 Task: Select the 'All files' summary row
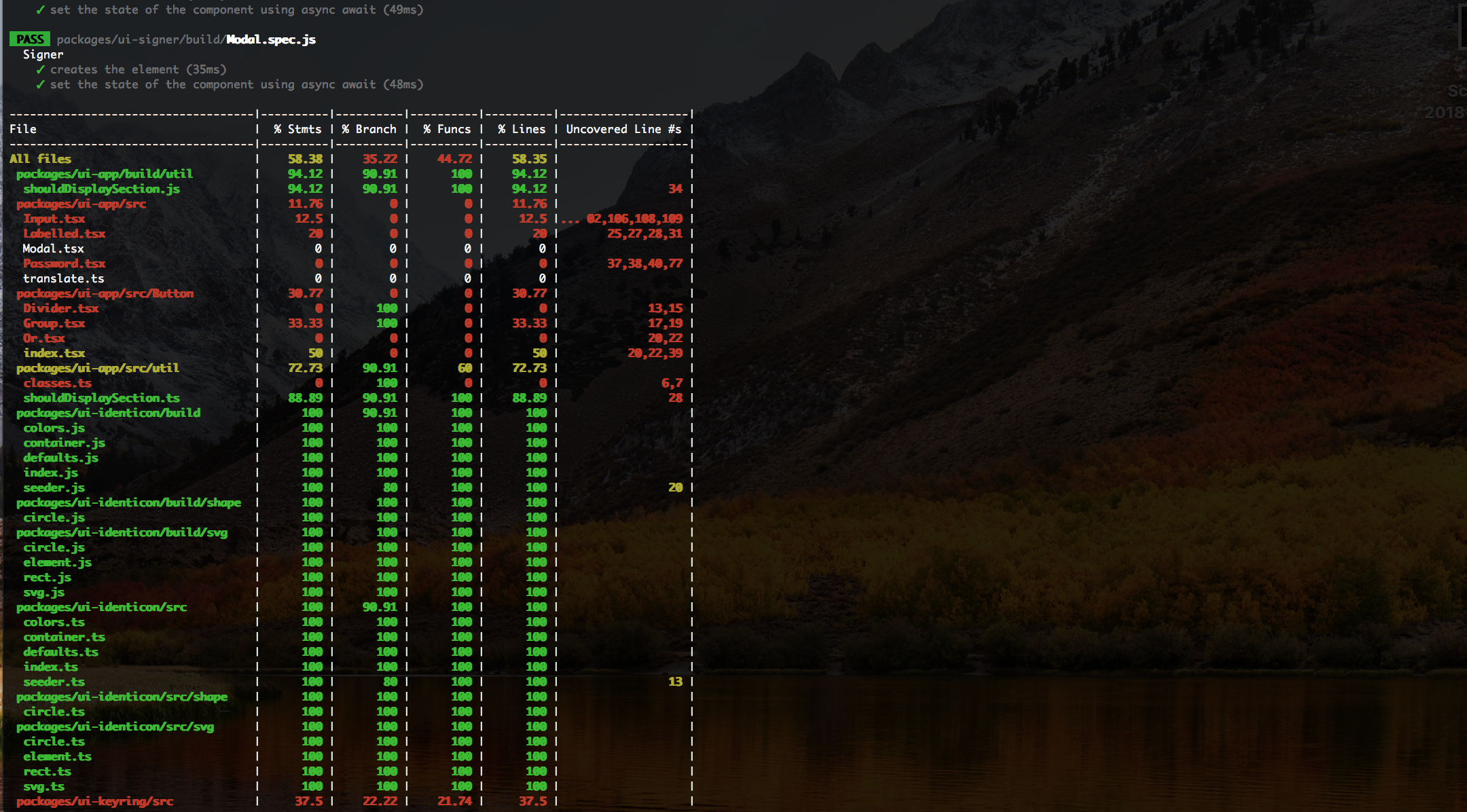[40, 159]
